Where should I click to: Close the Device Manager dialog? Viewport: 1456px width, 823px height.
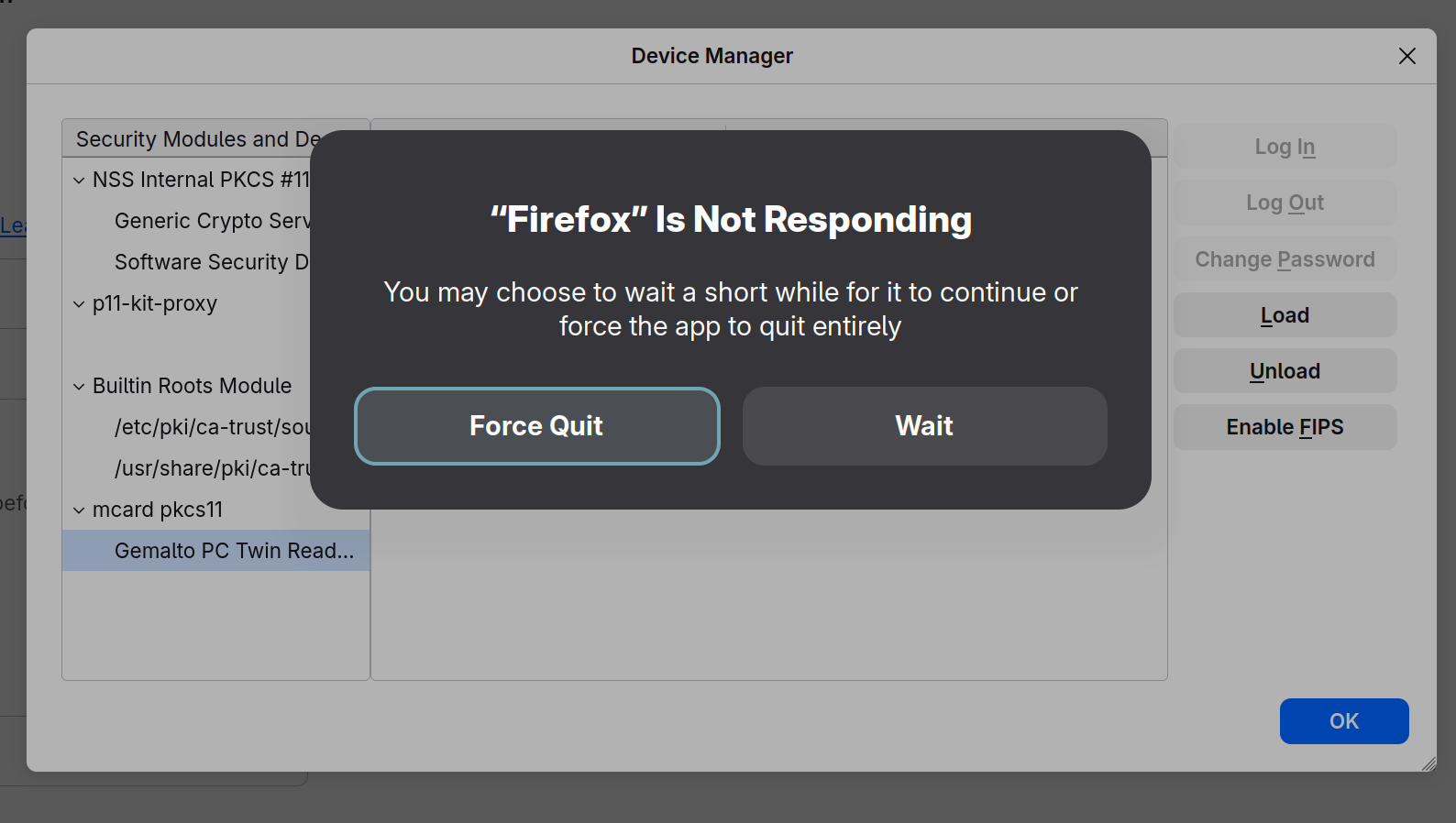coord(1406,56)
